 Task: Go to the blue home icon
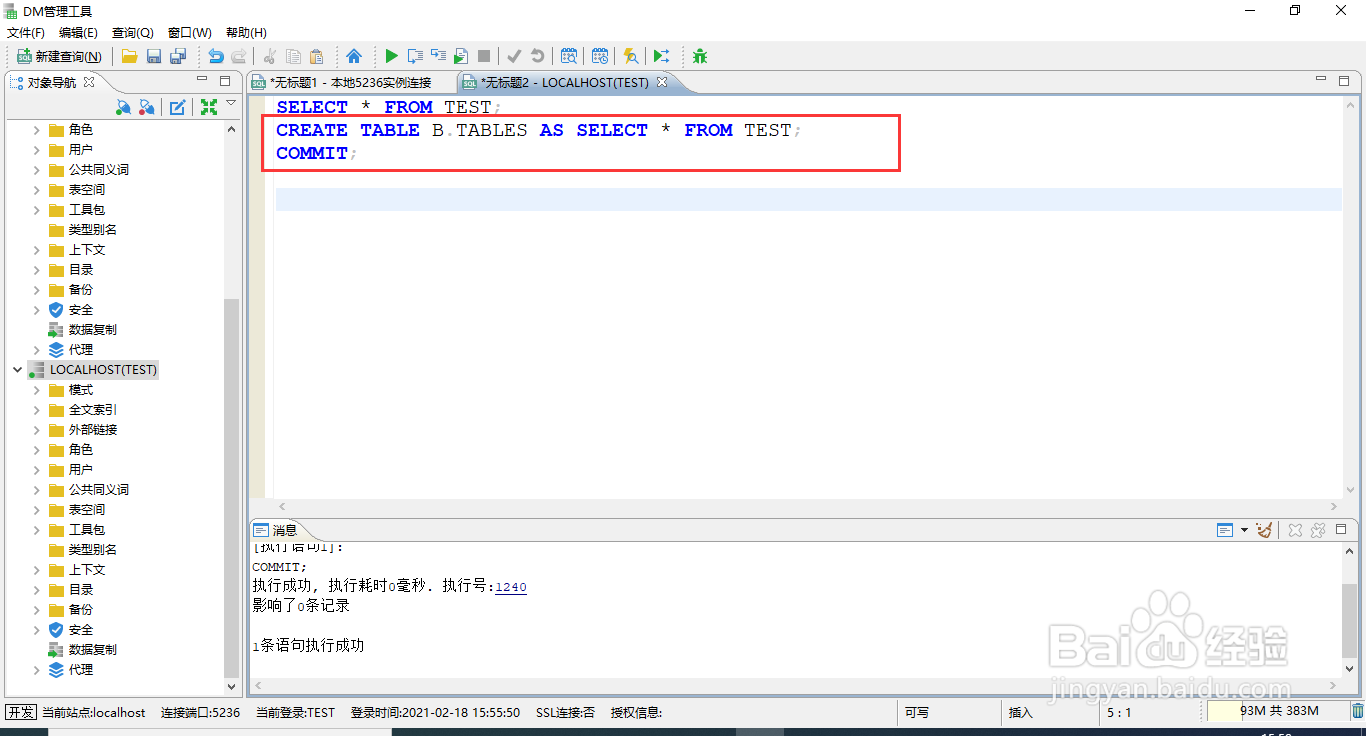(354, 57)
